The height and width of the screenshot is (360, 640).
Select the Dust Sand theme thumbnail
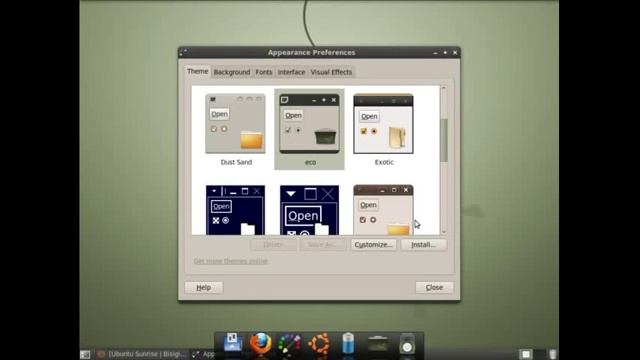pos(235,124)
